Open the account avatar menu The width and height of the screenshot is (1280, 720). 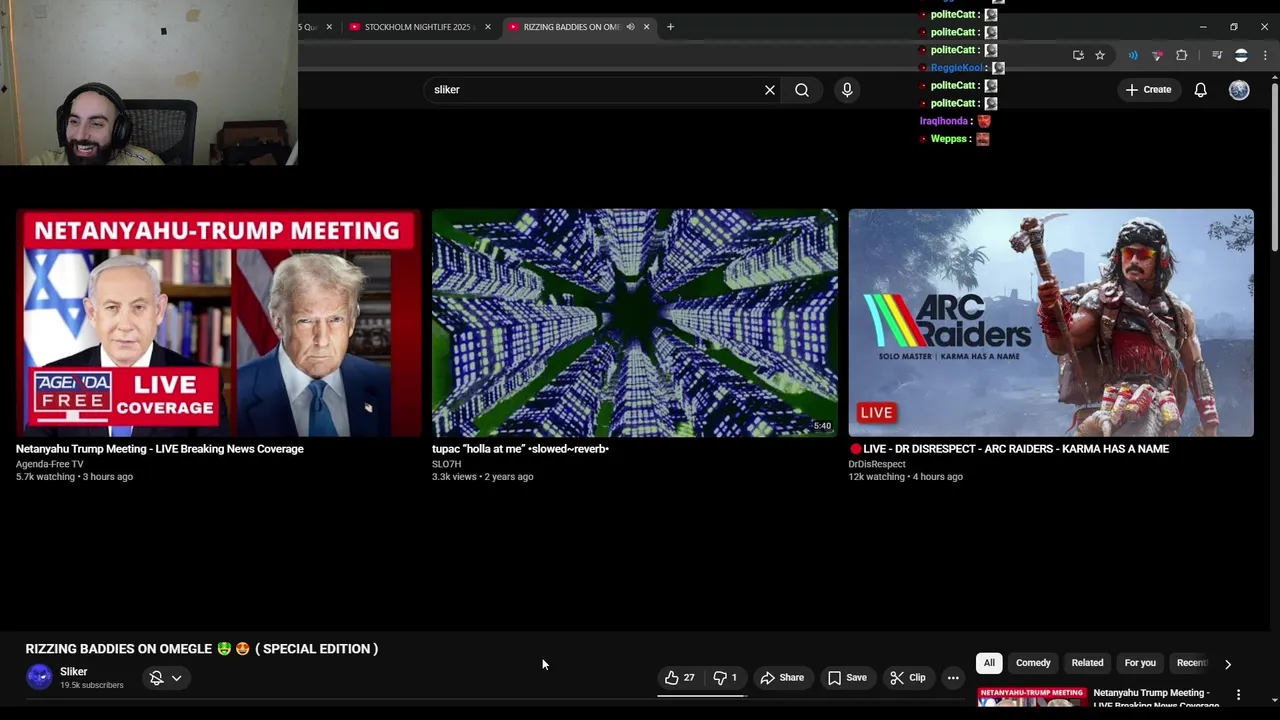pyautogui.click(x=1239, y=90)
